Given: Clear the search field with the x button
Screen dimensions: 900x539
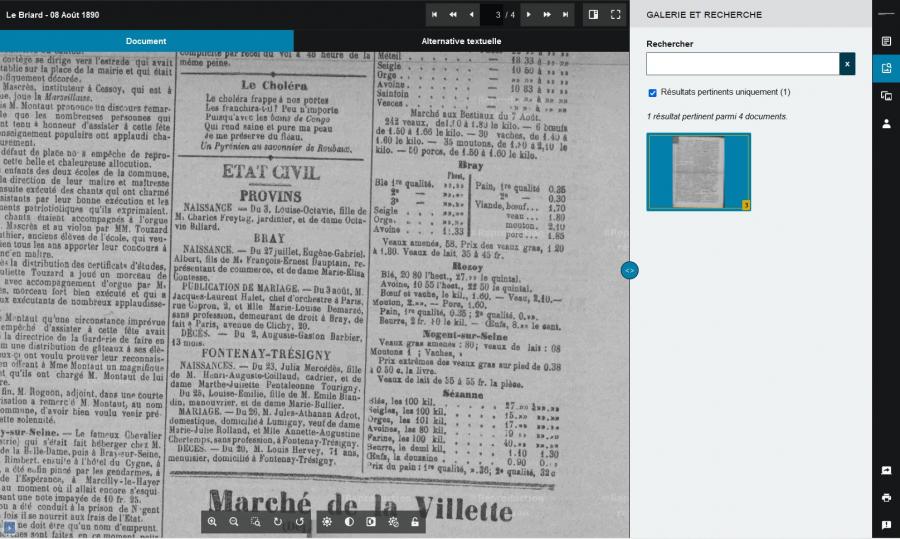Looking at the screenshot, I should click(847, 64).
